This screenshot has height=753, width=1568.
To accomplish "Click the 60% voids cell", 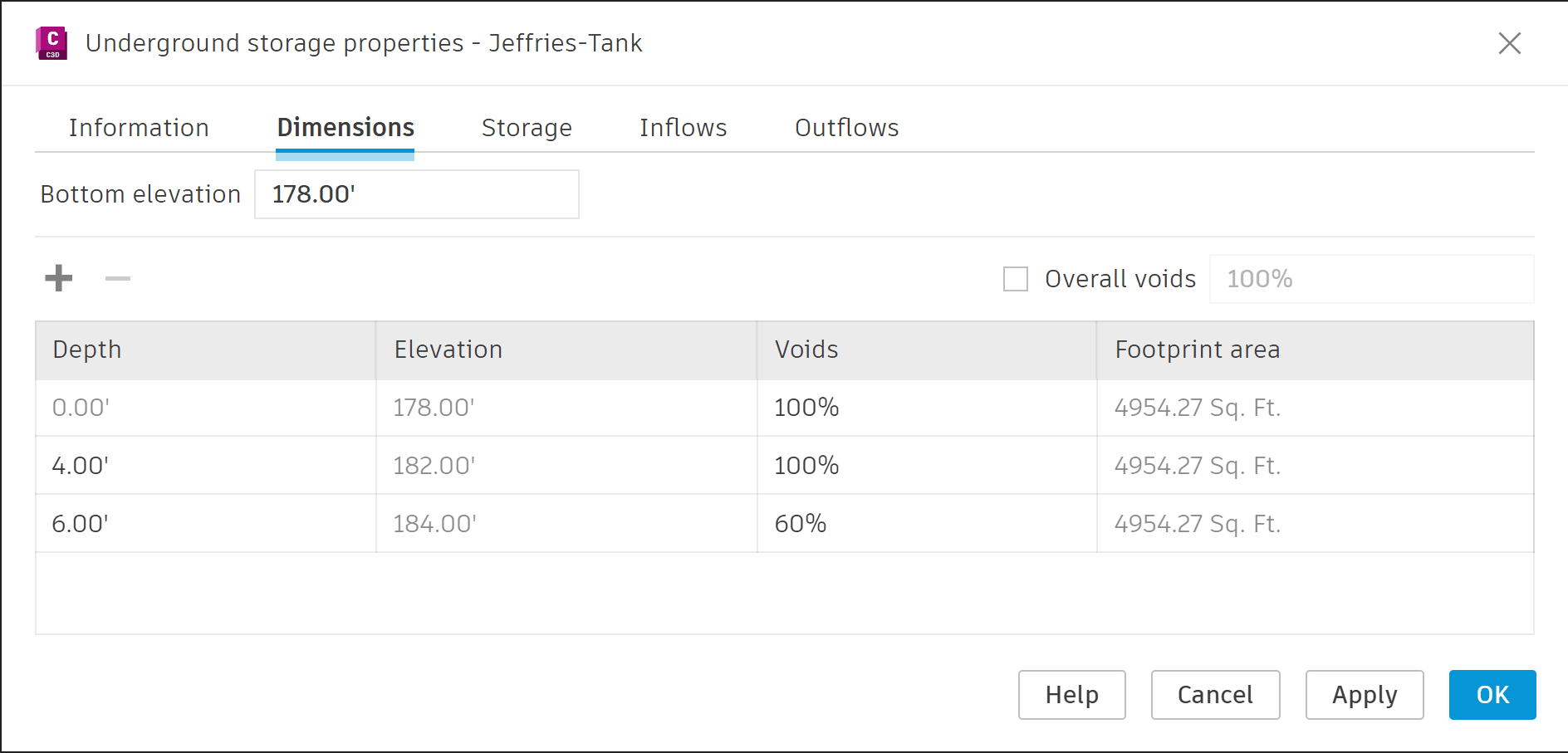I will tap(926, 524).
